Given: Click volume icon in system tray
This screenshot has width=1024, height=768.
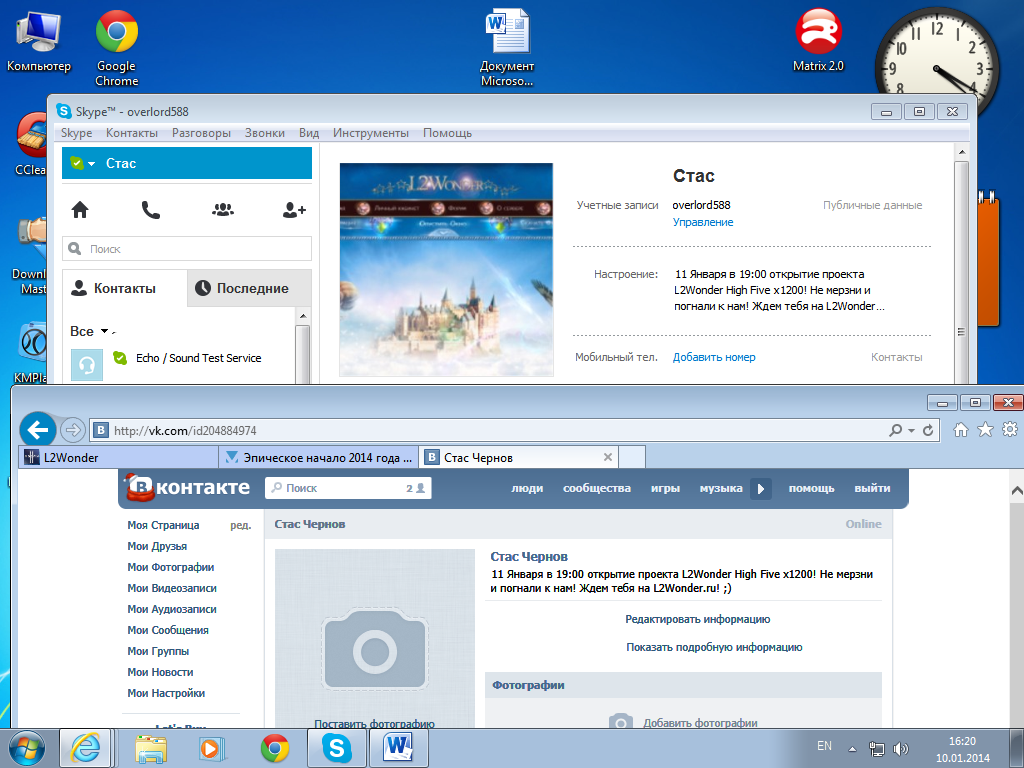Looking at the screenshot, I should coord(901,748).
